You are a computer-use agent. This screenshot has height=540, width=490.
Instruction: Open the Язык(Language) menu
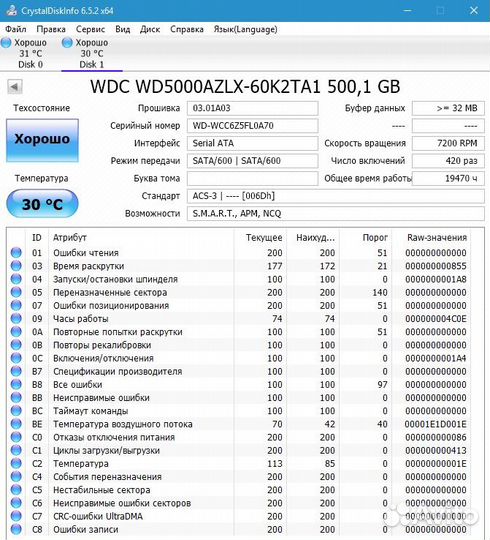coord(246,29)
